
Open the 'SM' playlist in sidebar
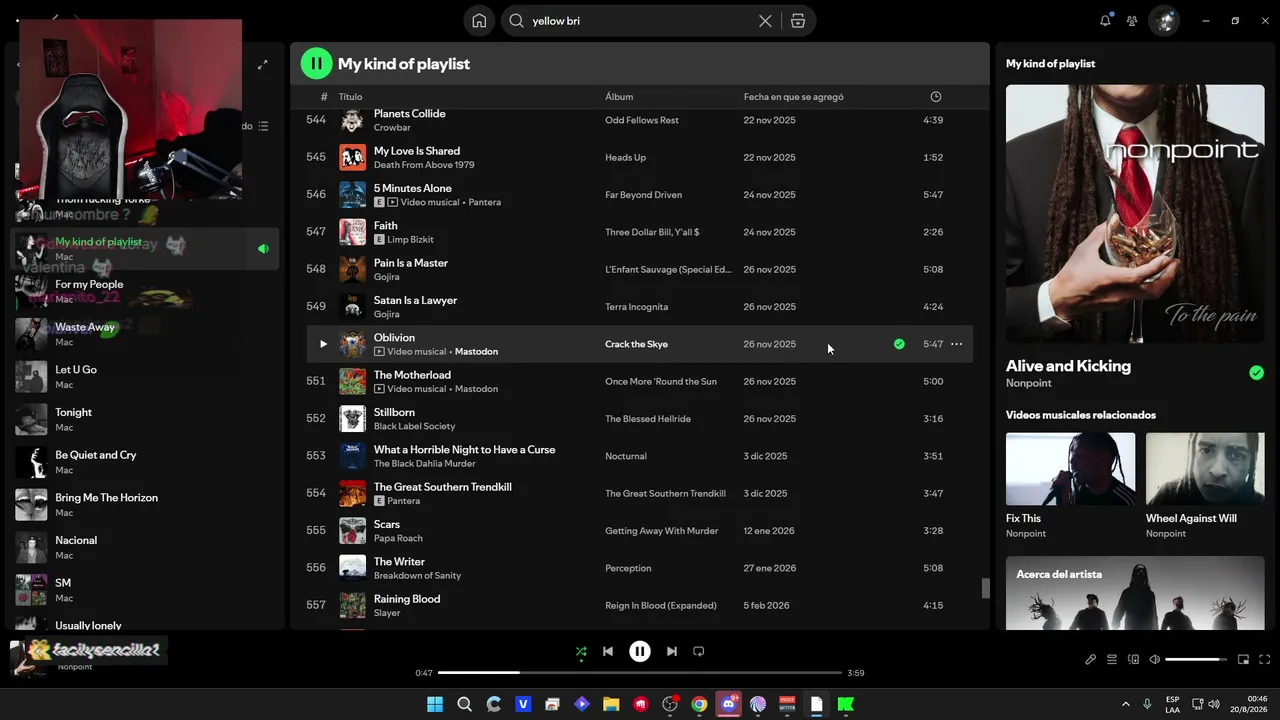pyautogui.click(x=145, y=590)
